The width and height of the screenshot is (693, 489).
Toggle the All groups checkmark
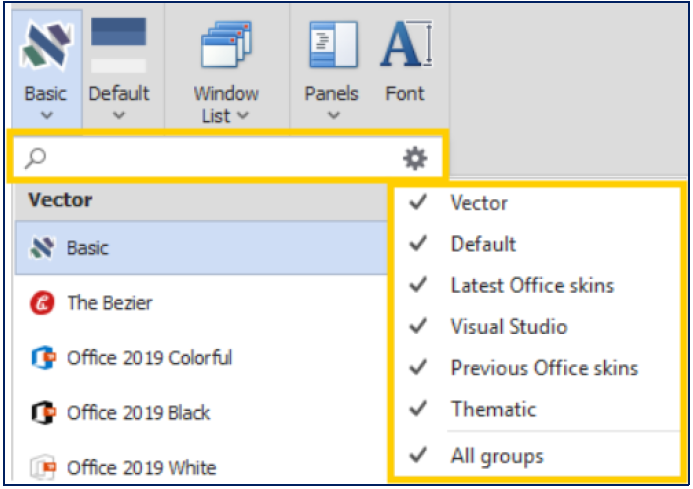(x=418, y=455)
